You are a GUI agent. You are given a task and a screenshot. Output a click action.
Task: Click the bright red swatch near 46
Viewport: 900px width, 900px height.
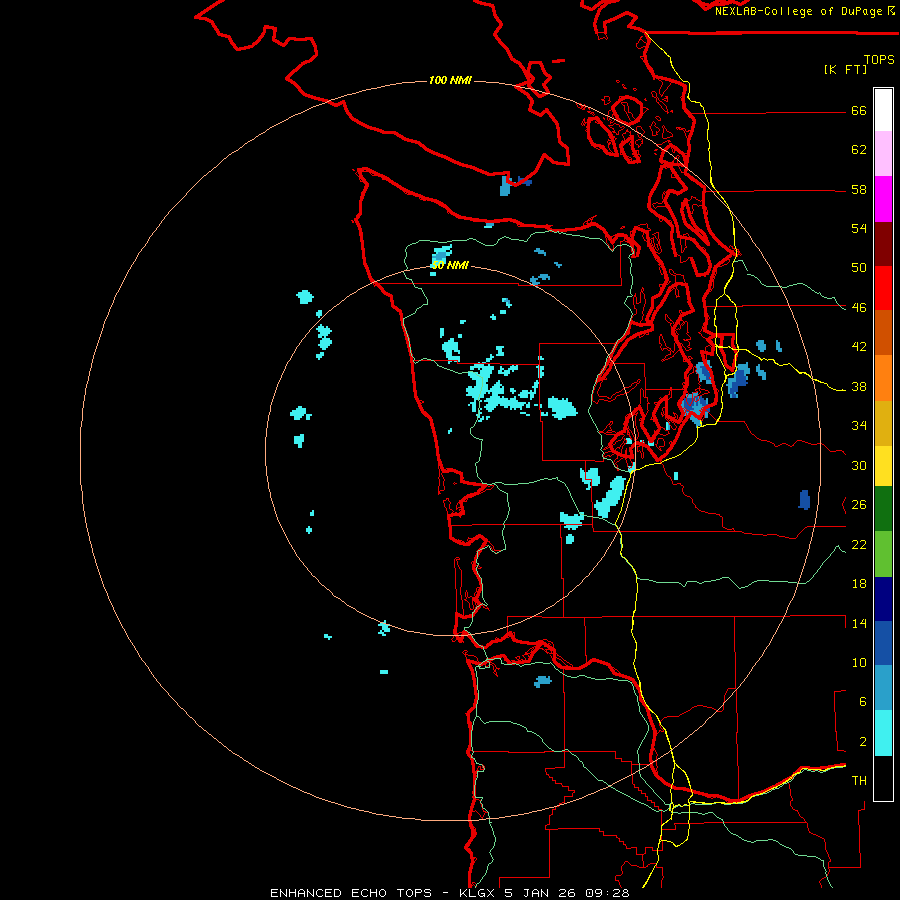pyautogui.click(x=883, y=288)
